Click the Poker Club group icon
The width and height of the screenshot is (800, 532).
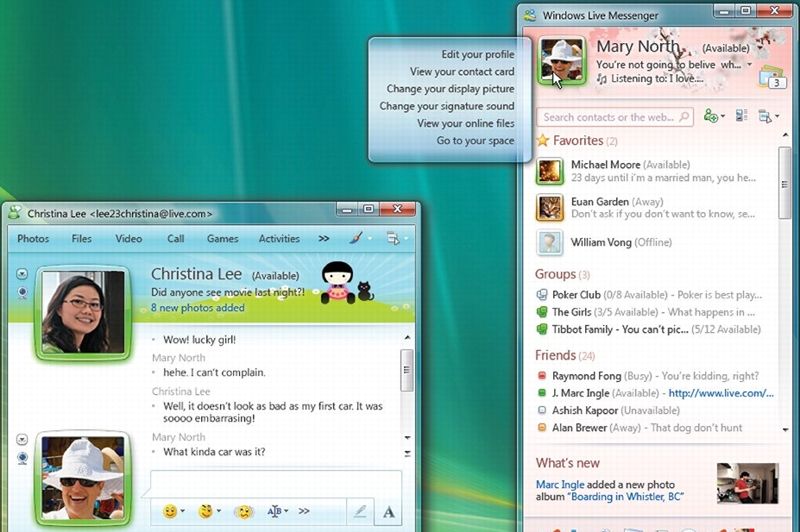click(541, 295)
